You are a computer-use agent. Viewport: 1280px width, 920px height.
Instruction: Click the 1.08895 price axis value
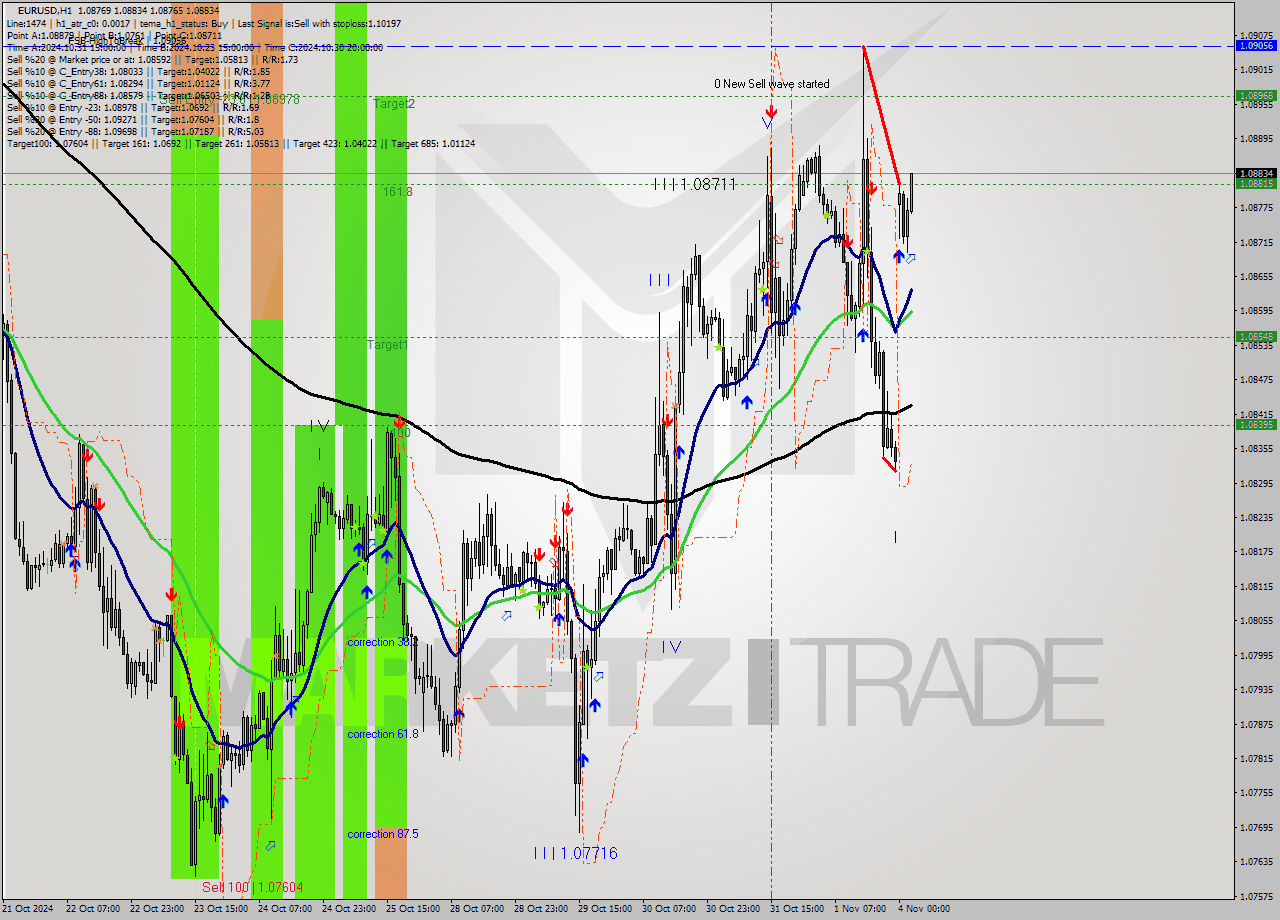point(1256,138)
